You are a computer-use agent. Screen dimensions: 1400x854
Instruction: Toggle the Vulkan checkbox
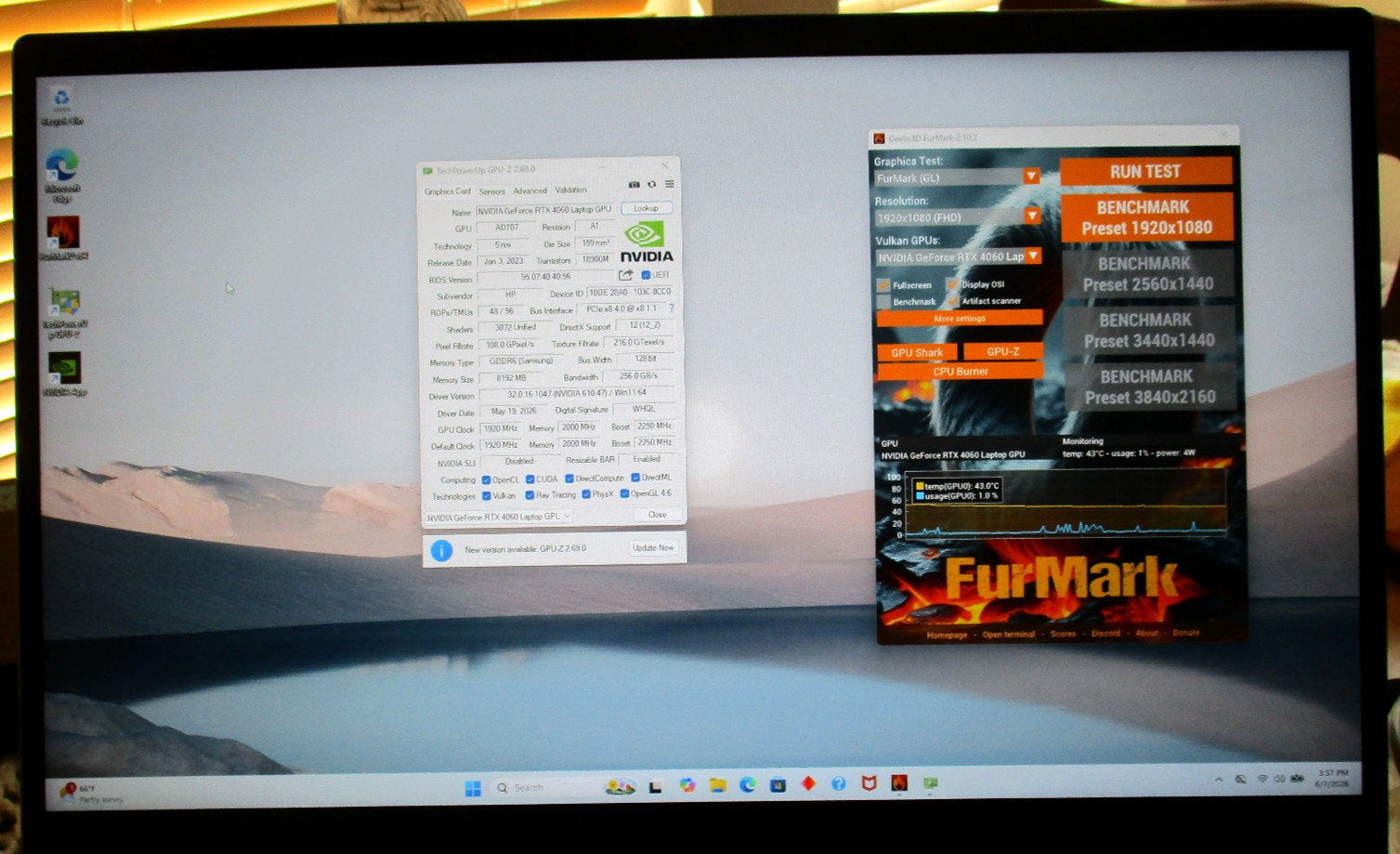pyautogui.click(x=486, y=496)
